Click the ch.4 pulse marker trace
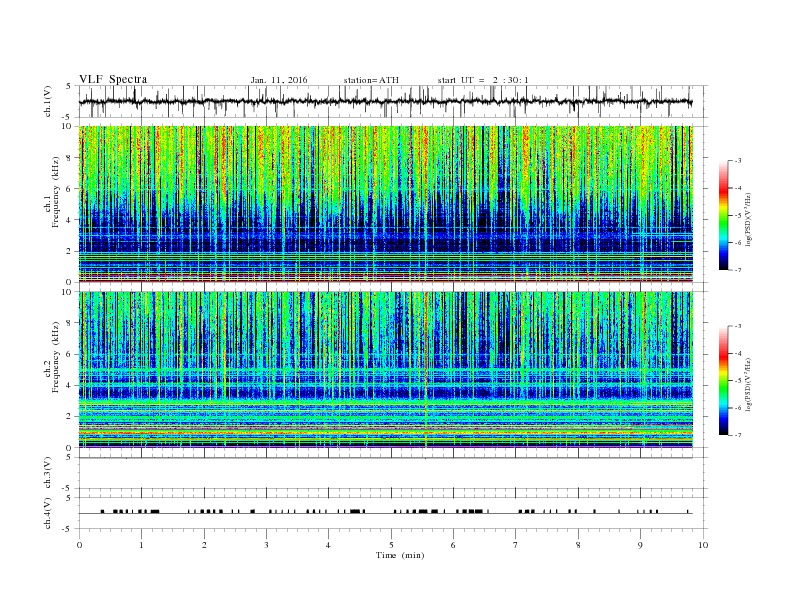 pyautogui.click(x=386, y=512)
